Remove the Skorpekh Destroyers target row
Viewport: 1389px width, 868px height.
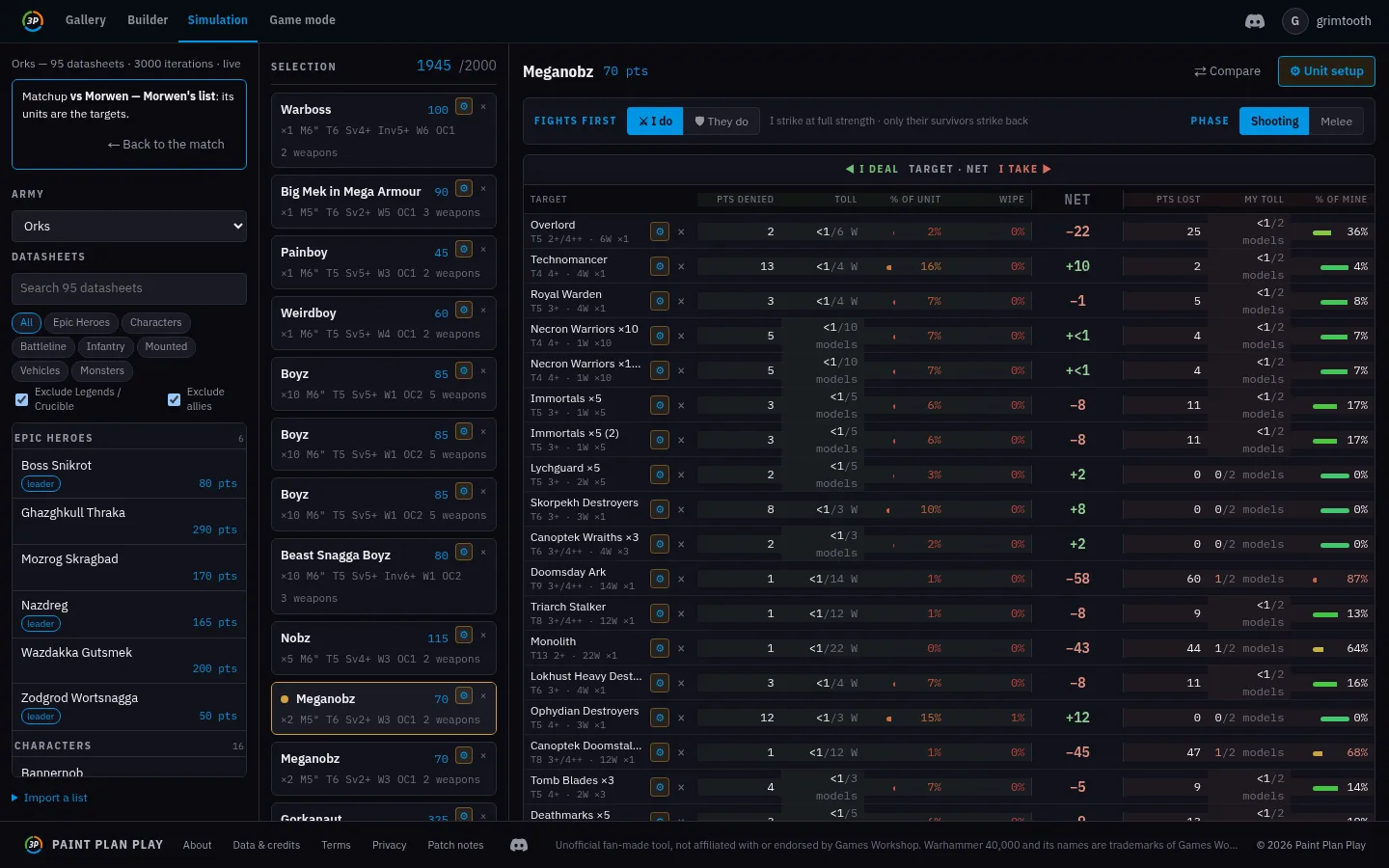click(x=681, y=509)
